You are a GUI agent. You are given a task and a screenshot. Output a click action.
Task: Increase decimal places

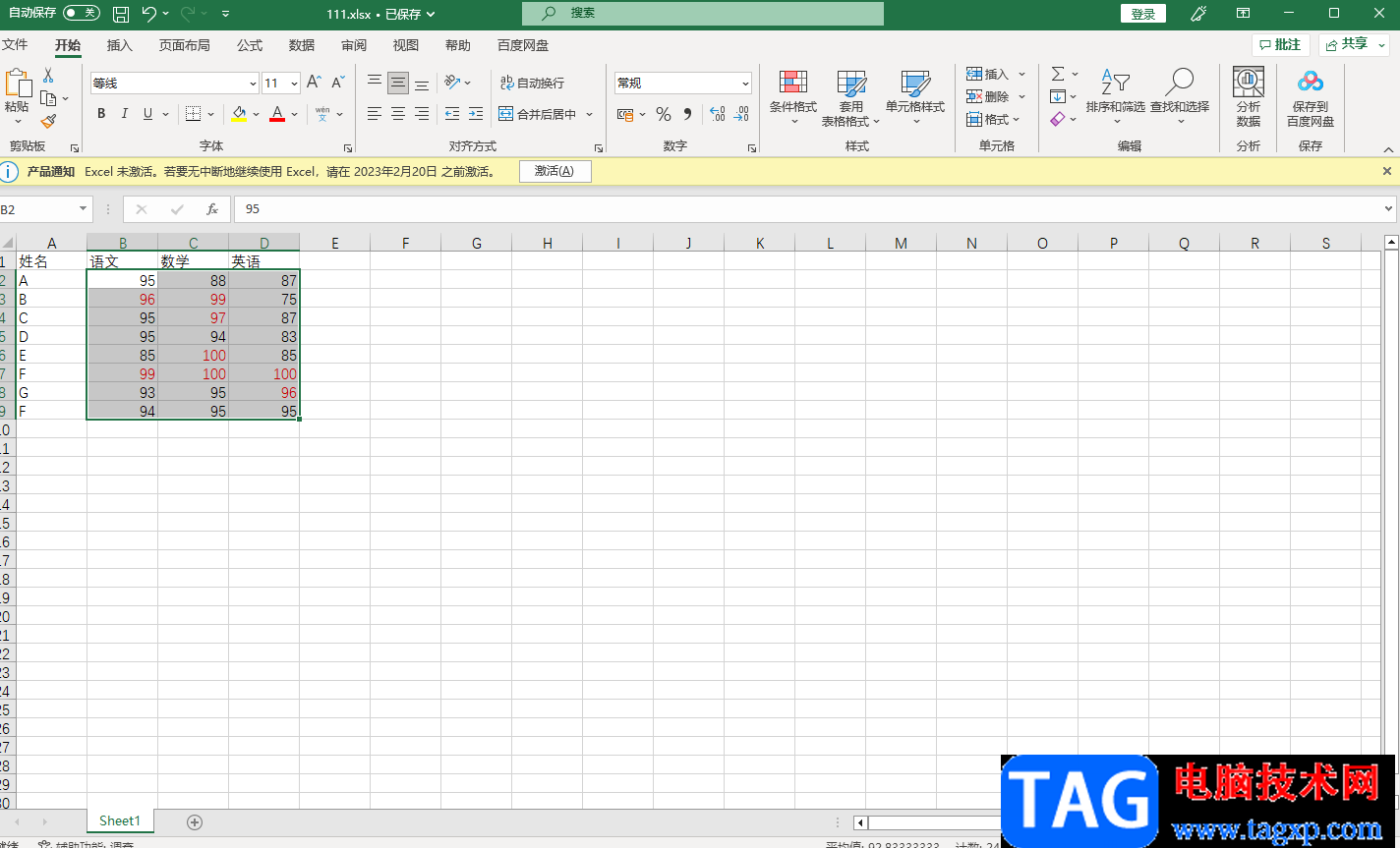tap(718, 114)
